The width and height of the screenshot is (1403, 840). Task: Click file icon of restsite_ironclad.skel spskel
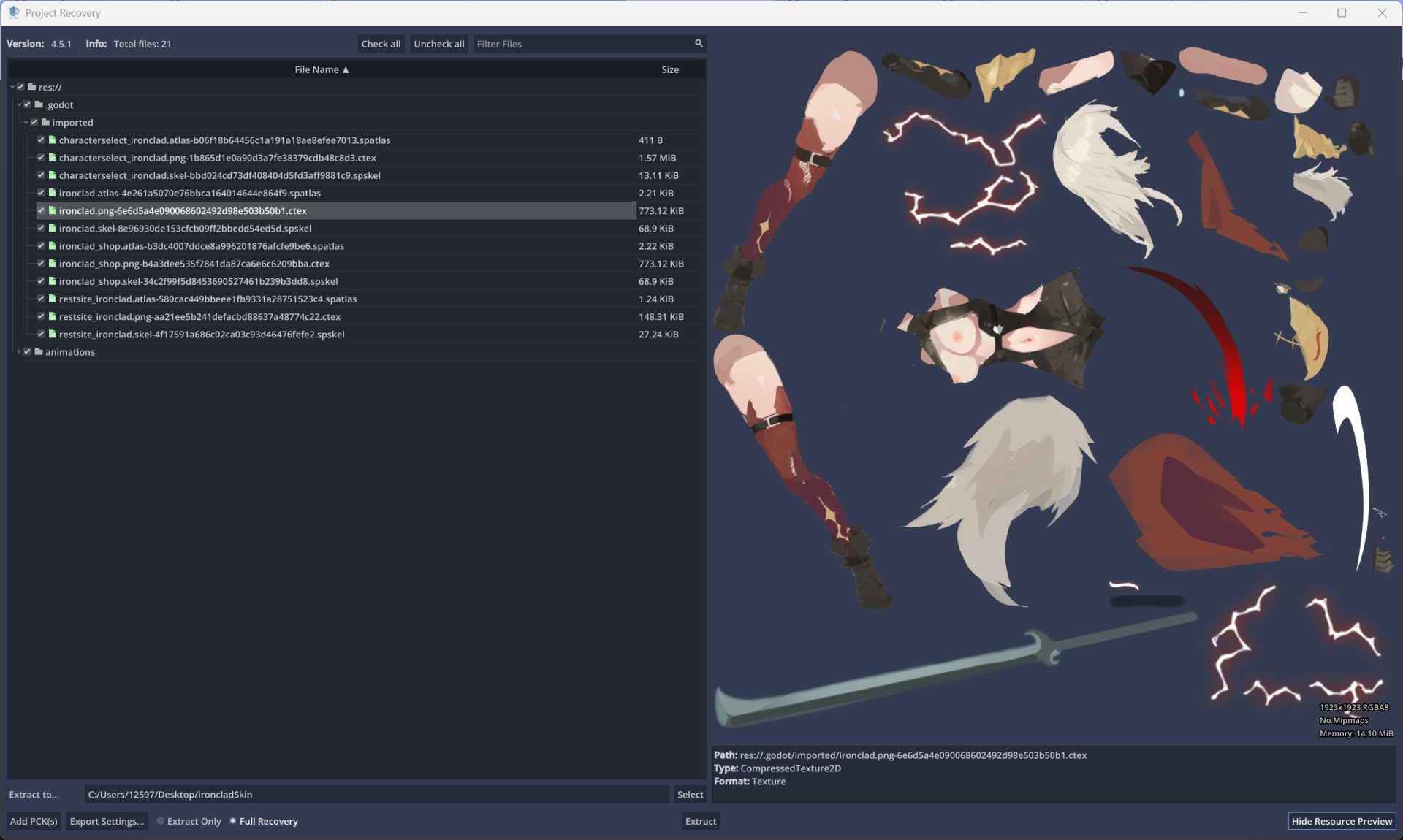pyautogui.click(x=53, y=334)
